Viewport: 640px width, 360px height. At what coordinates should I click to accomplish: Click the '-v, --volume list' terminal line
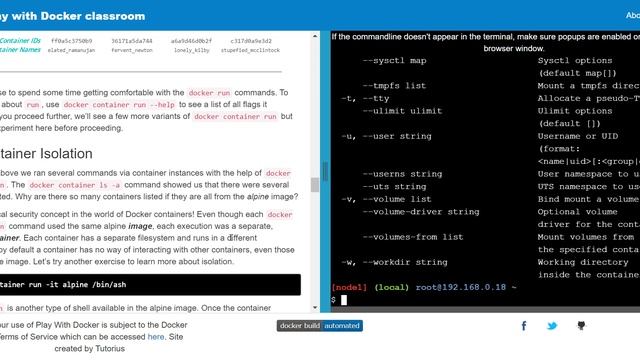[x=386, y=199]
